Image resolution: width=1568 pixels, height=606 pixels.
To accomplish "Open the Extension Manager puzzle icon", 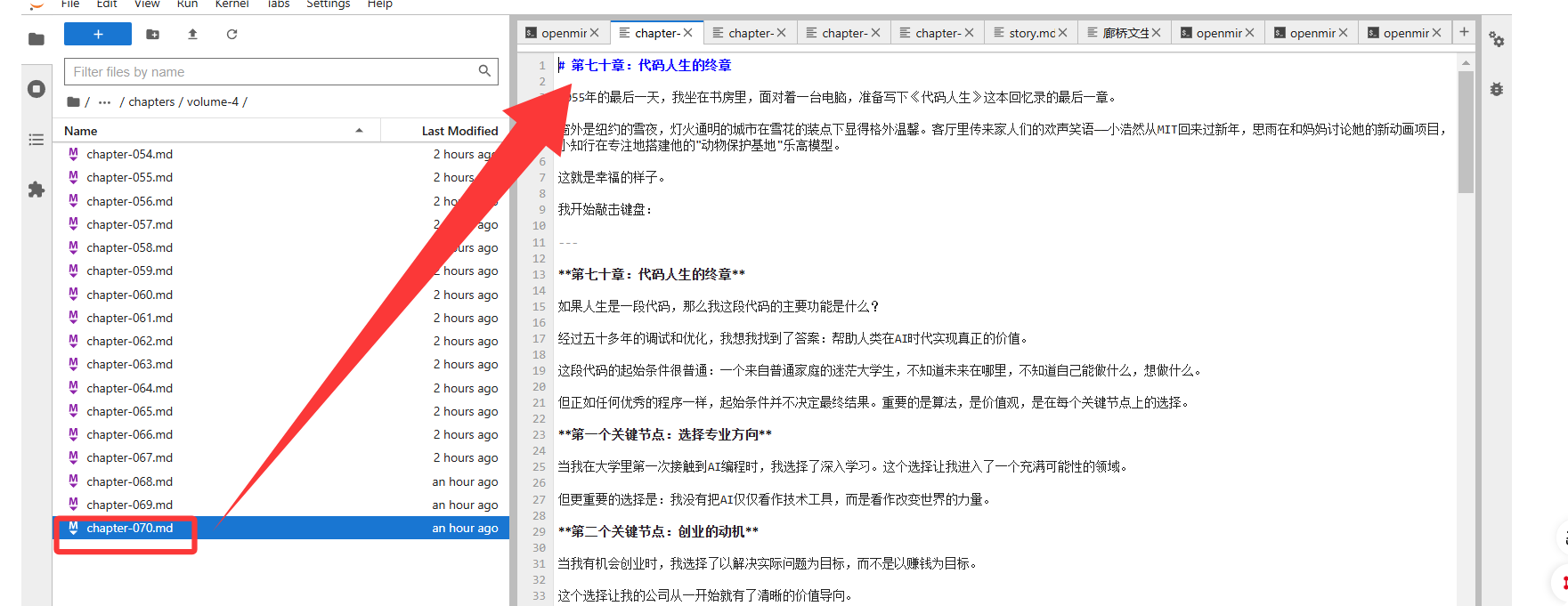I will point(37,190).
